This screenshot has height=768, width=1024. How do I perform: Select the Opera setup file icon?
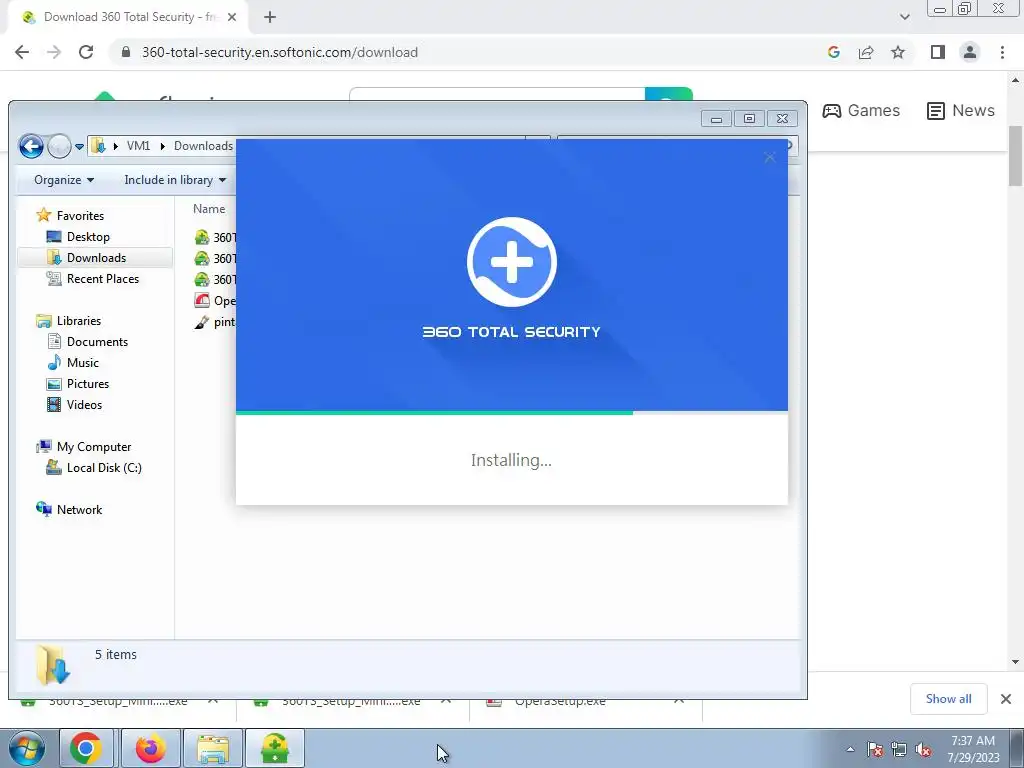(202, 300)
